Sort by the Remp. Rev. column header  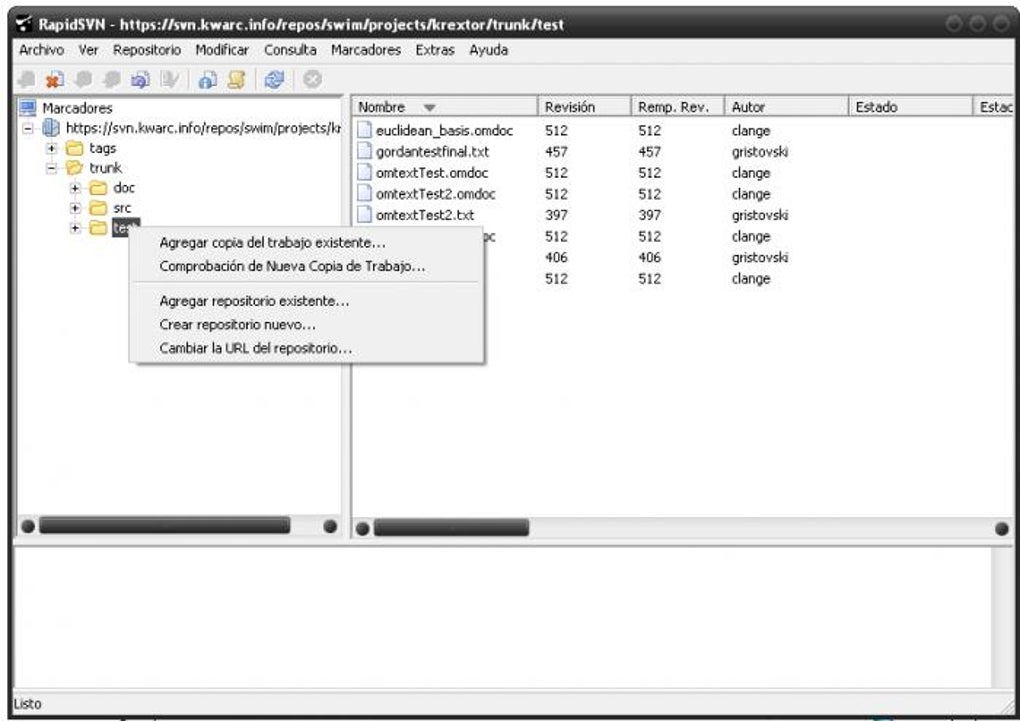(678, 107)
